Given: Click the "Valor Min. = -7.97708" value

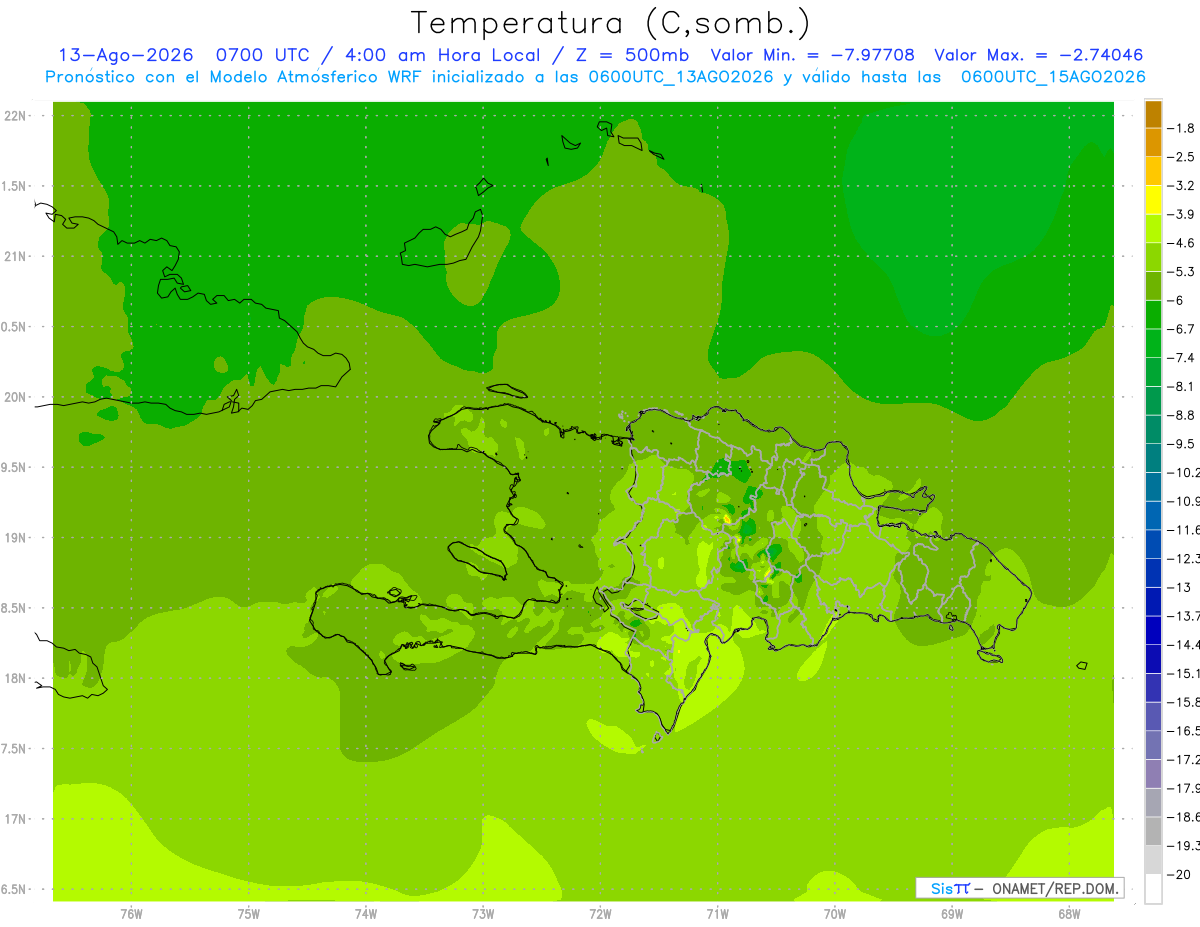Looking at the screenshot, I should tap(812, 55).
